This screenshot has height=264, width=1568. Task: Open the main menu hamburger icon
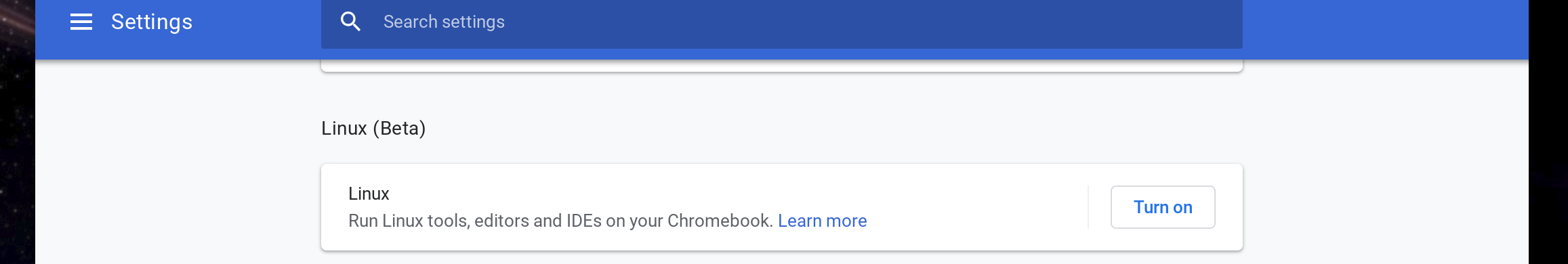[x=81, y=22]
